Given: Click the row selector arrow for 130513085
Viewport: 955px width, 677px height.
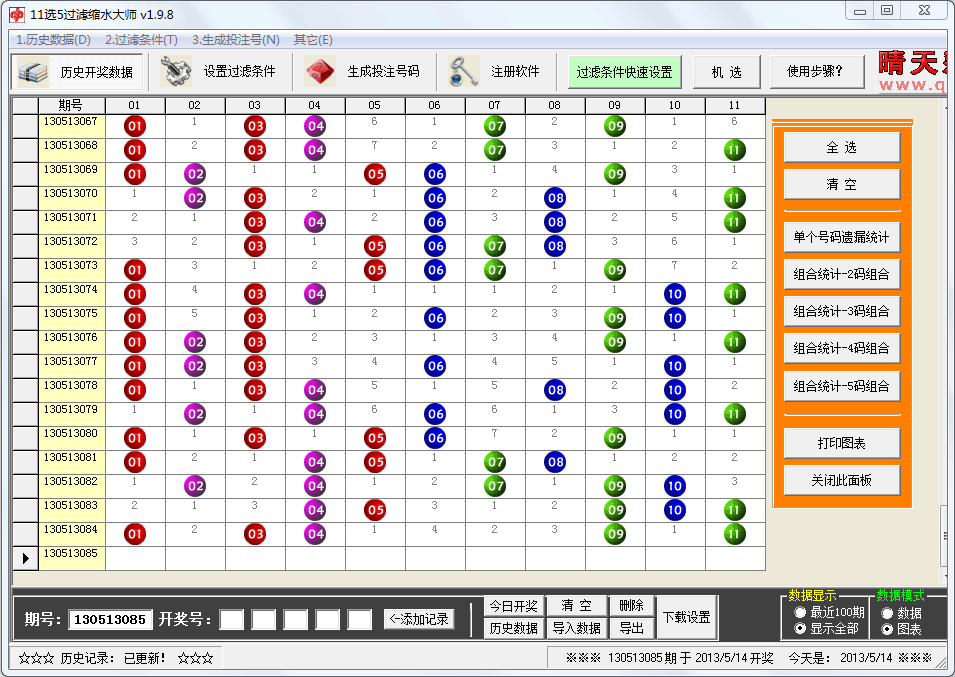Looking at the screenshot, I should click(26, 558).
